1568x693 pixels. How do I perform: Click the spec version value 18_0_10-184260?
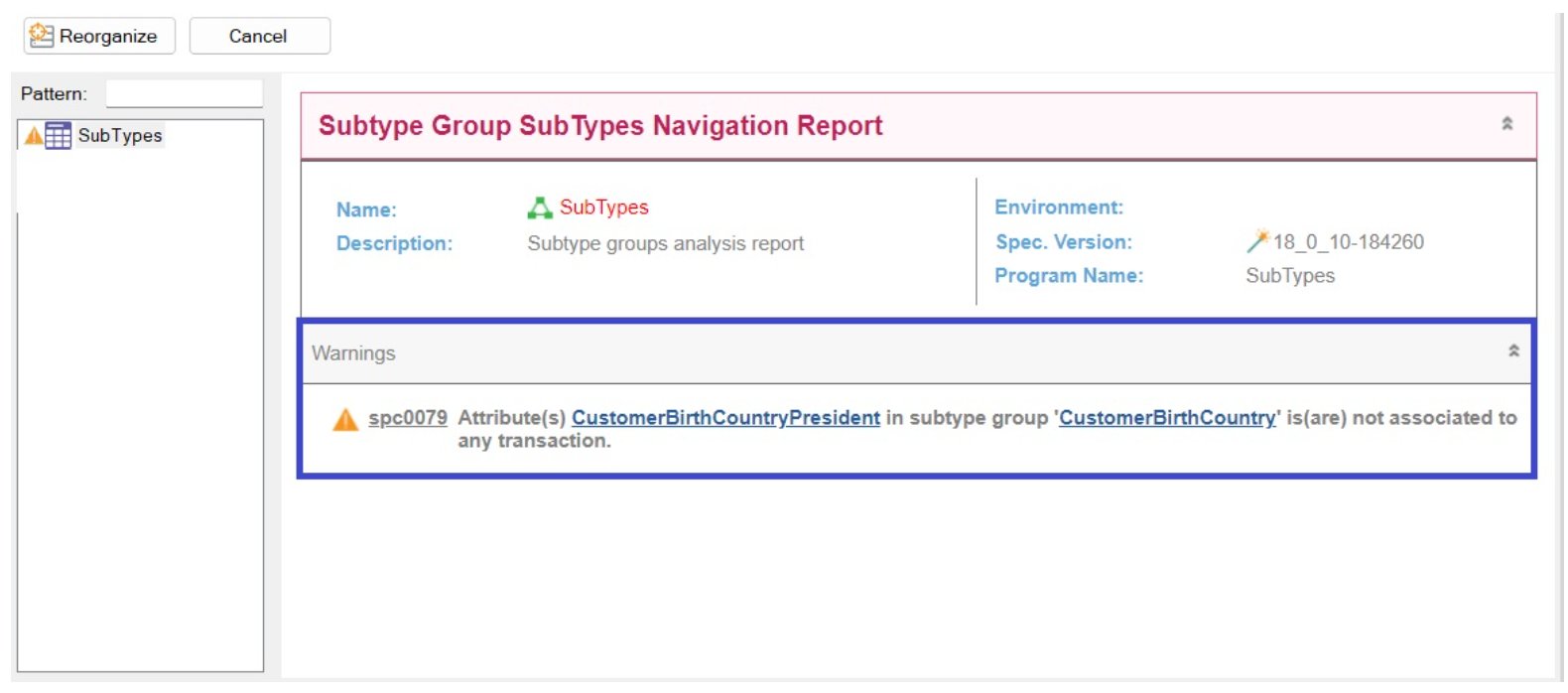click(1348, 242)
